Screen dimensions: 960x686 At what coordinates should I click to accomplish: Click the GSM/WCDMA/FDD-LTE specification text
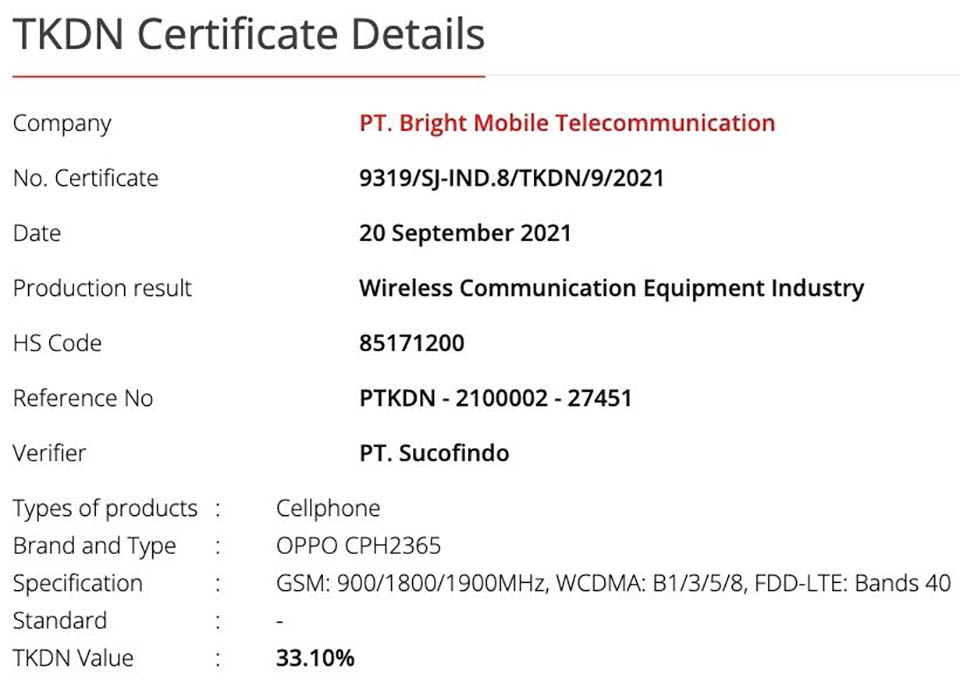(613, 583)
